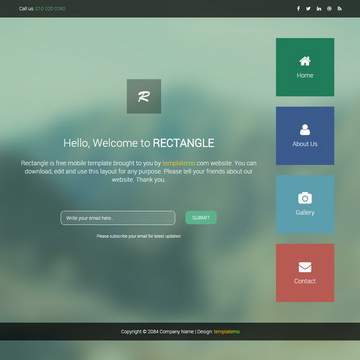Click the camera icon in Gallery tile
Screen dimensions: 360x360
tap(305, 198)
